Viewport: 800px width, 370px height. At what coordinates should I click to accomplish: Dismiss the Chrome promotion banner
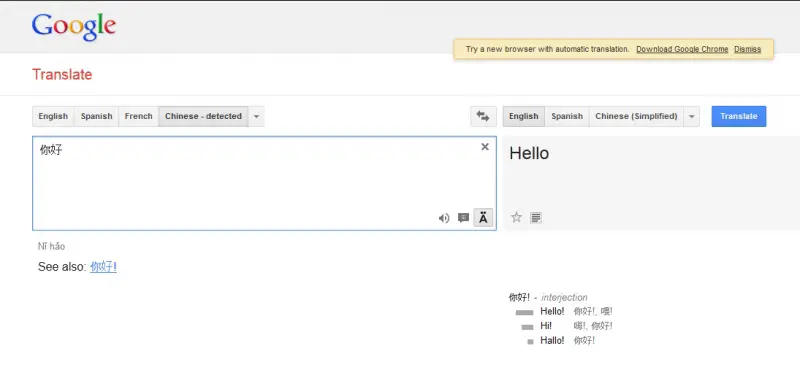click(747, 50)
